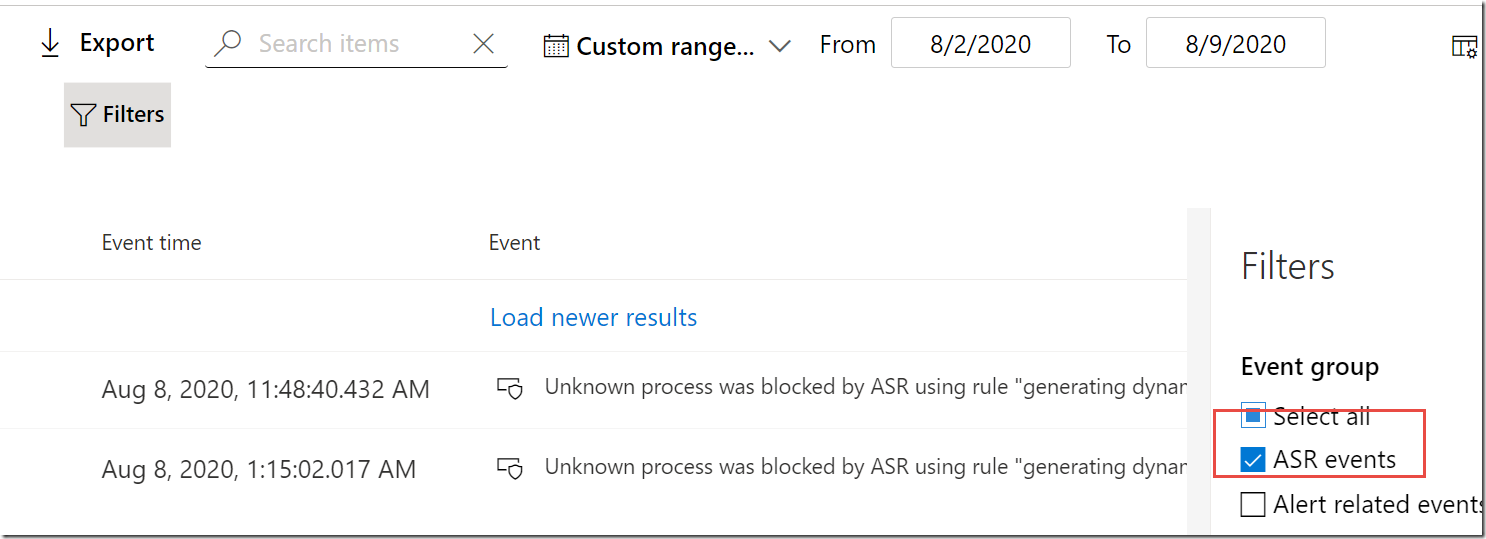
Task: Click the Event column header
Action: click(514, 243)
